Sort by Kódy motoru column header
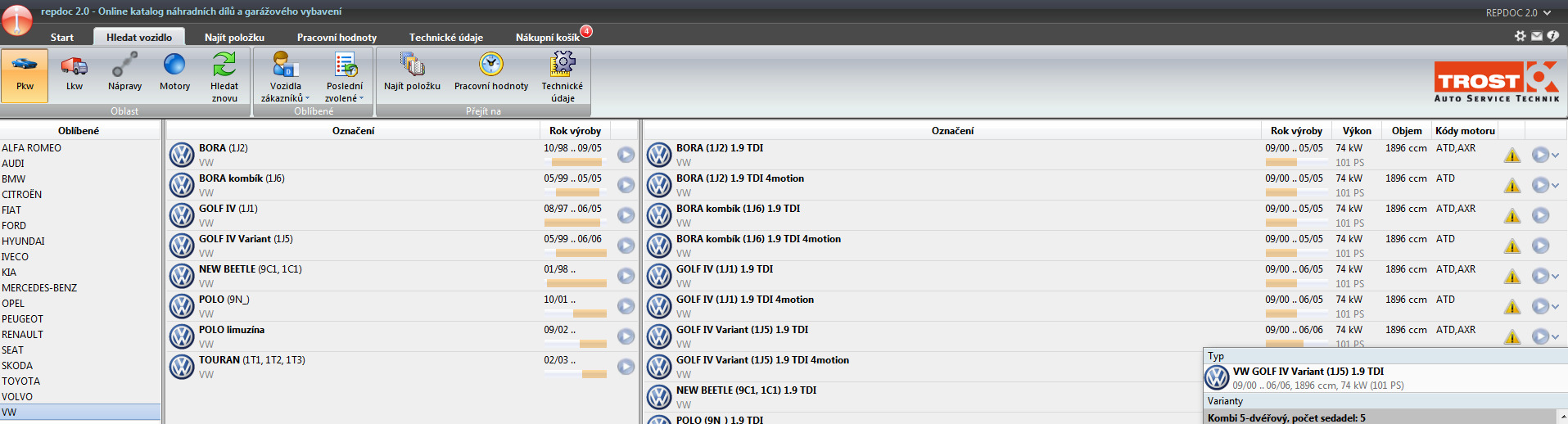The image size is (1568, 424). tap(1465, 130)
